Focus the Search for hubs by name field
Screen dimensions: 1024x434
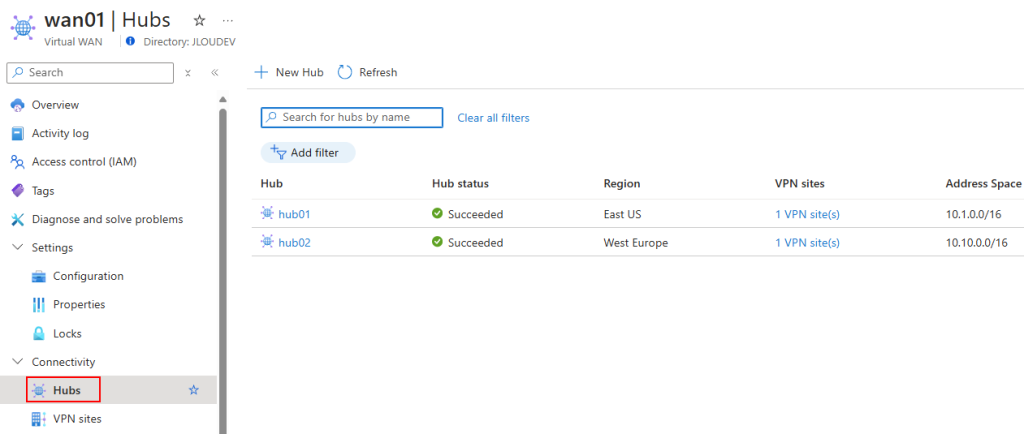pos(352,117)
